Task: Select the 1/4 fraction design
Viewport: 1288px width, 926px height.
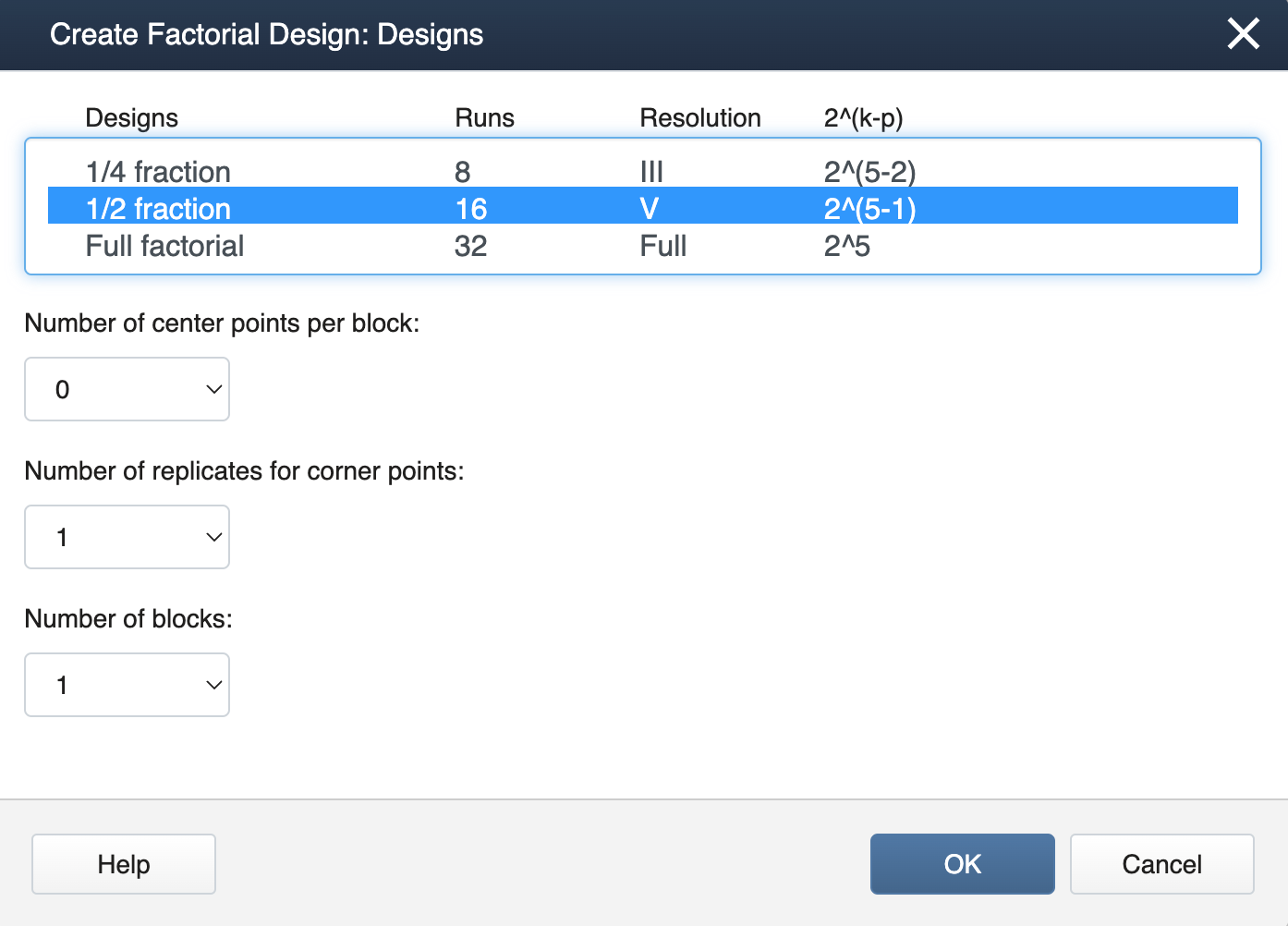Action: point(158,172)
